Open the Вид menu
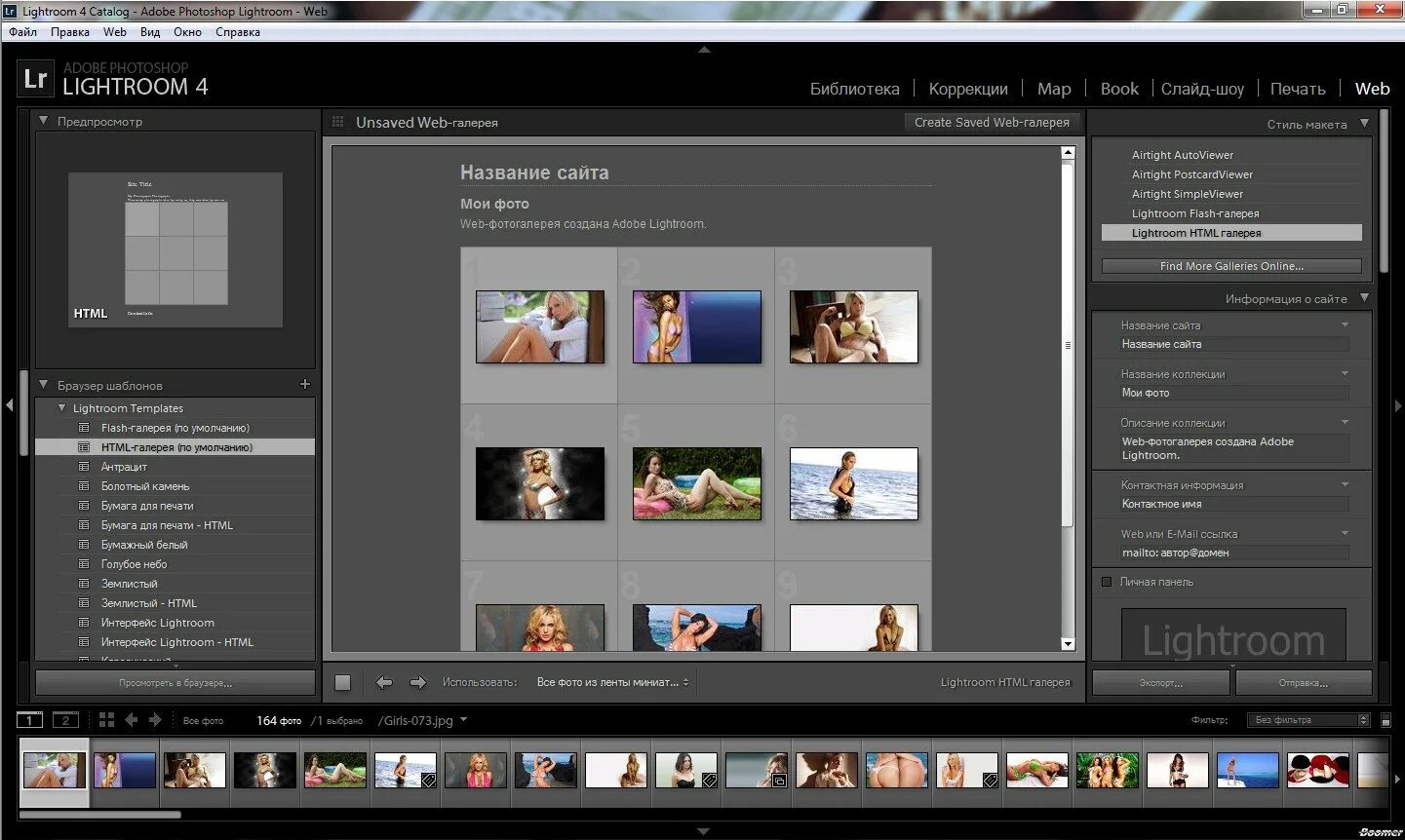The image size is (1405, 840). (x=150, y=32)
